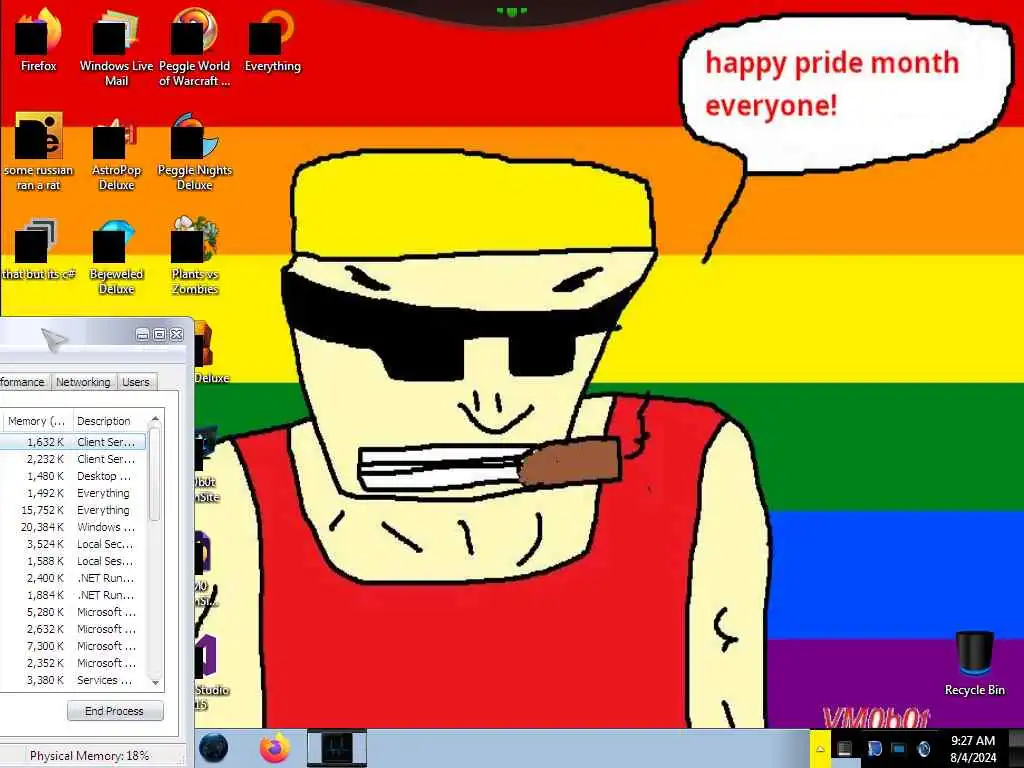Viewport: 1024px width, 768px height.
Task: Select the Client Ser... row with 2,232 K
Action: coord(73,459)
